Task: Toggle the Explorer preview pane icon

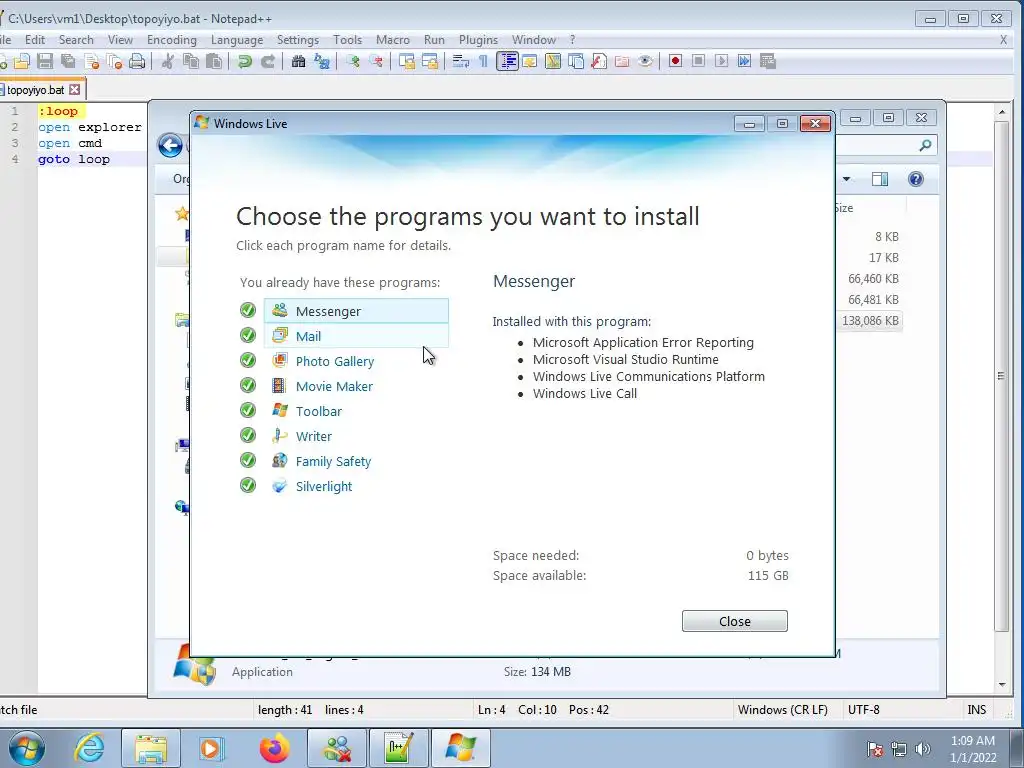Action: pyautogui.click(x=880, y=179)
